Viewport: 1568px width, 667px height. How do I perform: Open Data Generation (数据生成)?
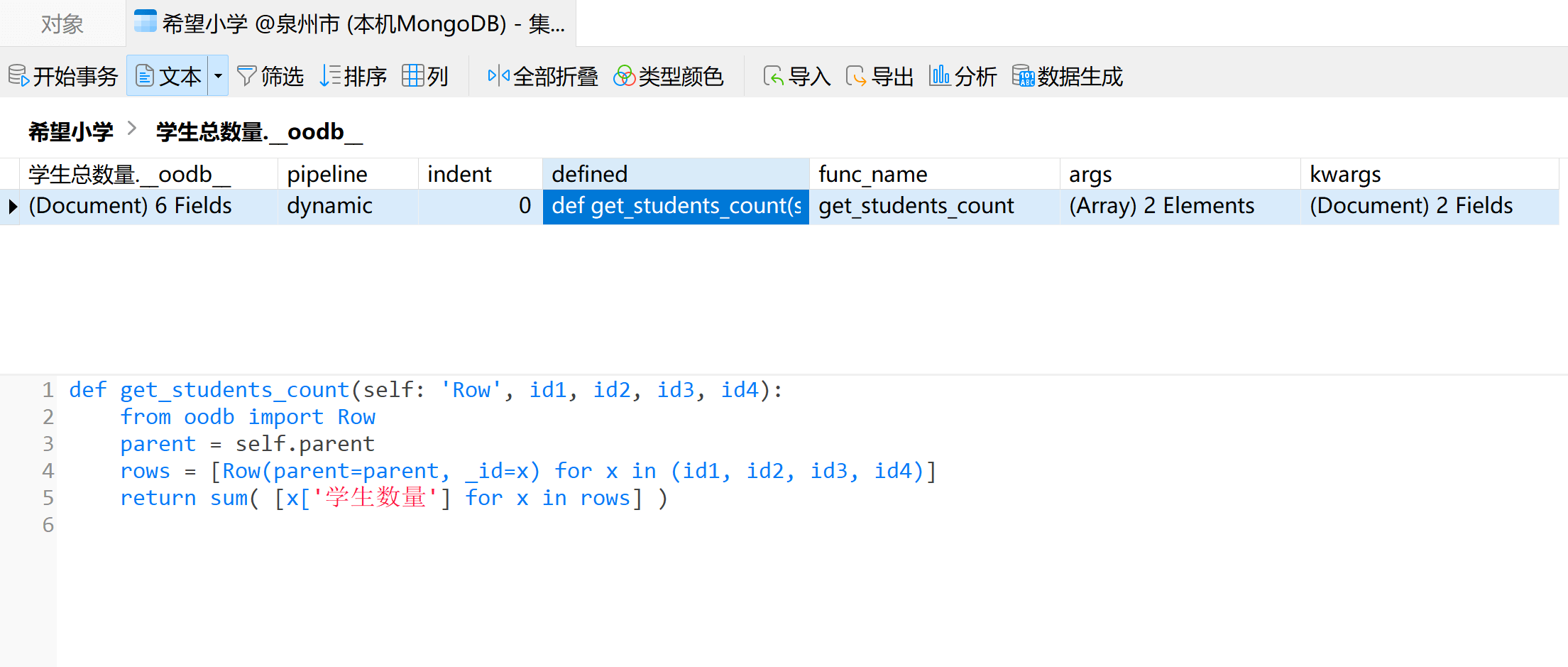tap(1067, 76)
